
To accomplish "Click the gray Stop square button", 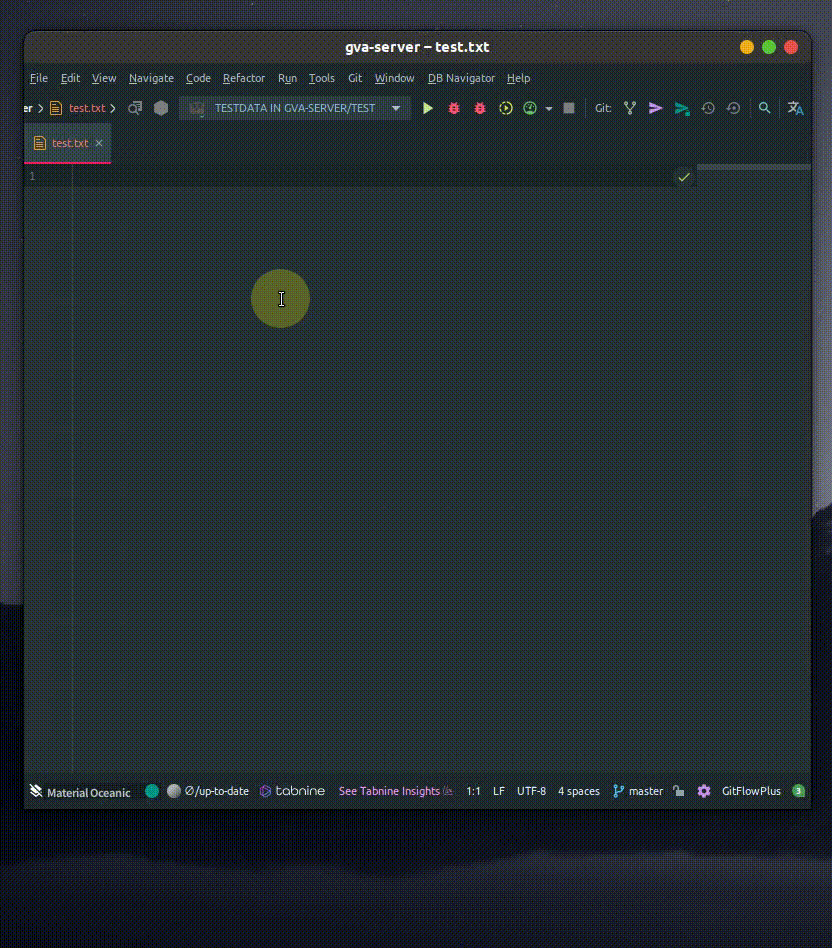I will click(x=569, y=108).
